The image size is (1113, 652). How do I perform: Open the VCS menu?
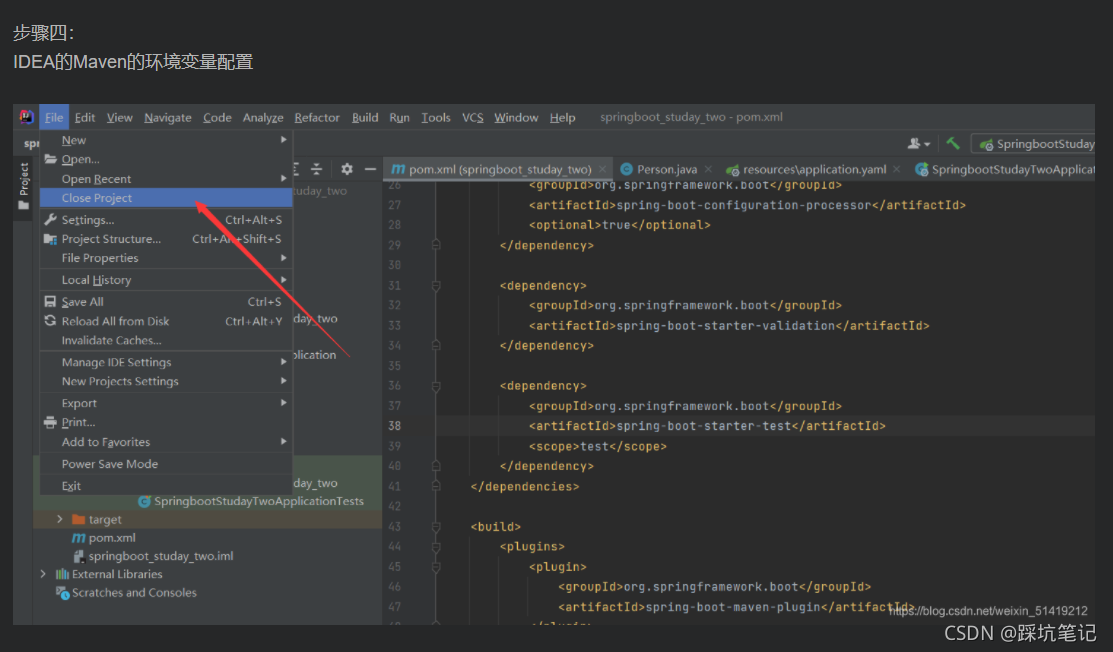click(x=472, y=118)
